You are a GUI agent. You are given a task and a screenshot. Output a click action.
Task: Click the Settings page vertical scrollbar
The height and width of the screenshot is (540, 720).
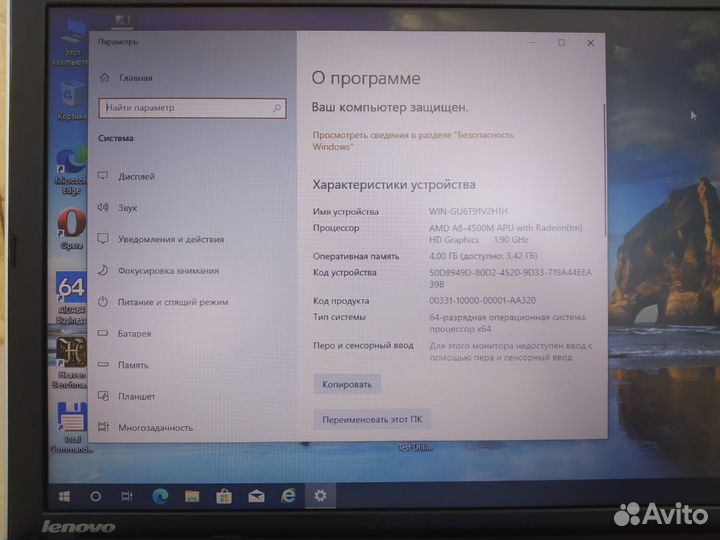click(604, 170)
